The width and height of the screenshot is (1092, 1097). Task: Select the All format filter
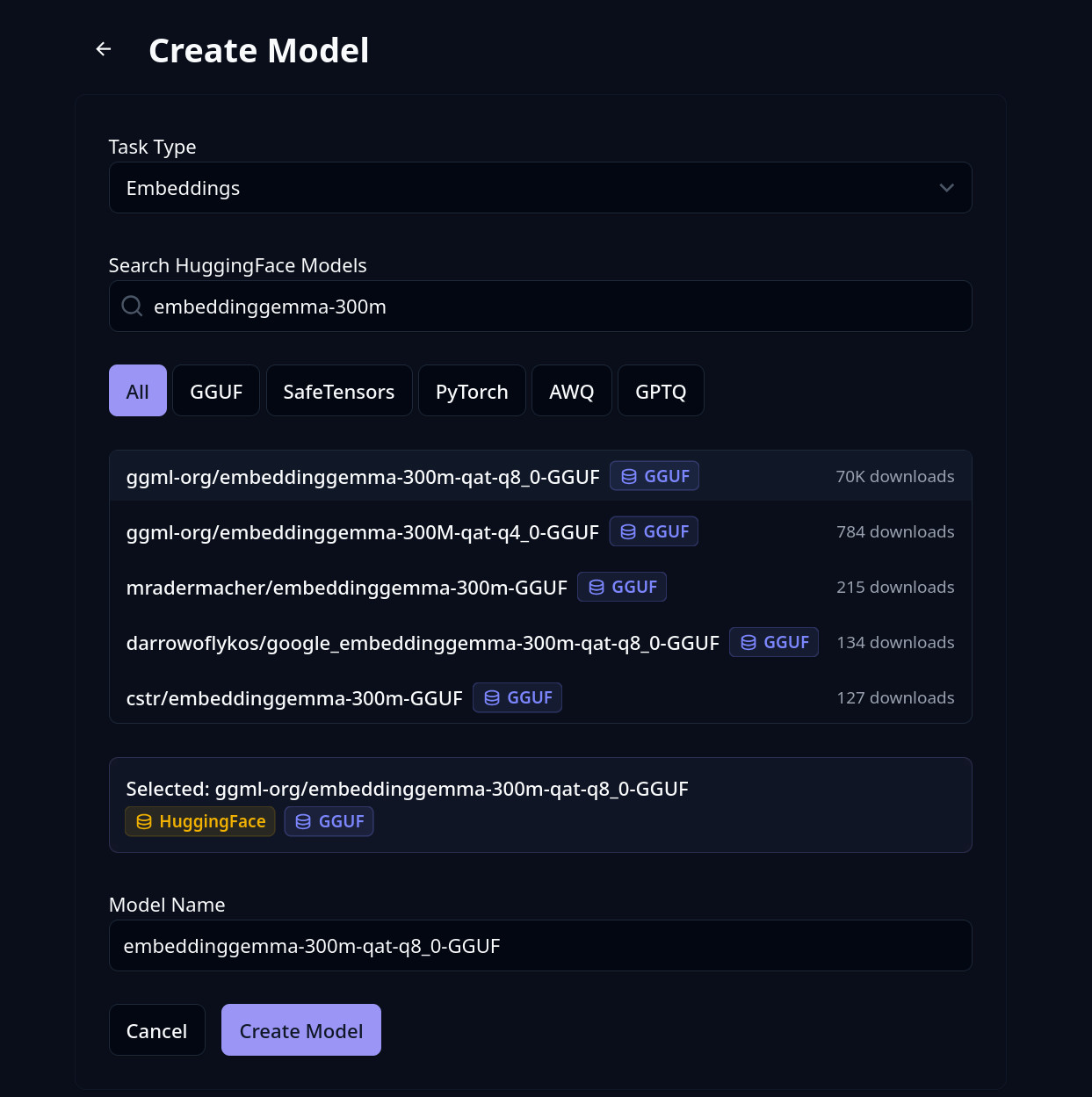point(138,391)
